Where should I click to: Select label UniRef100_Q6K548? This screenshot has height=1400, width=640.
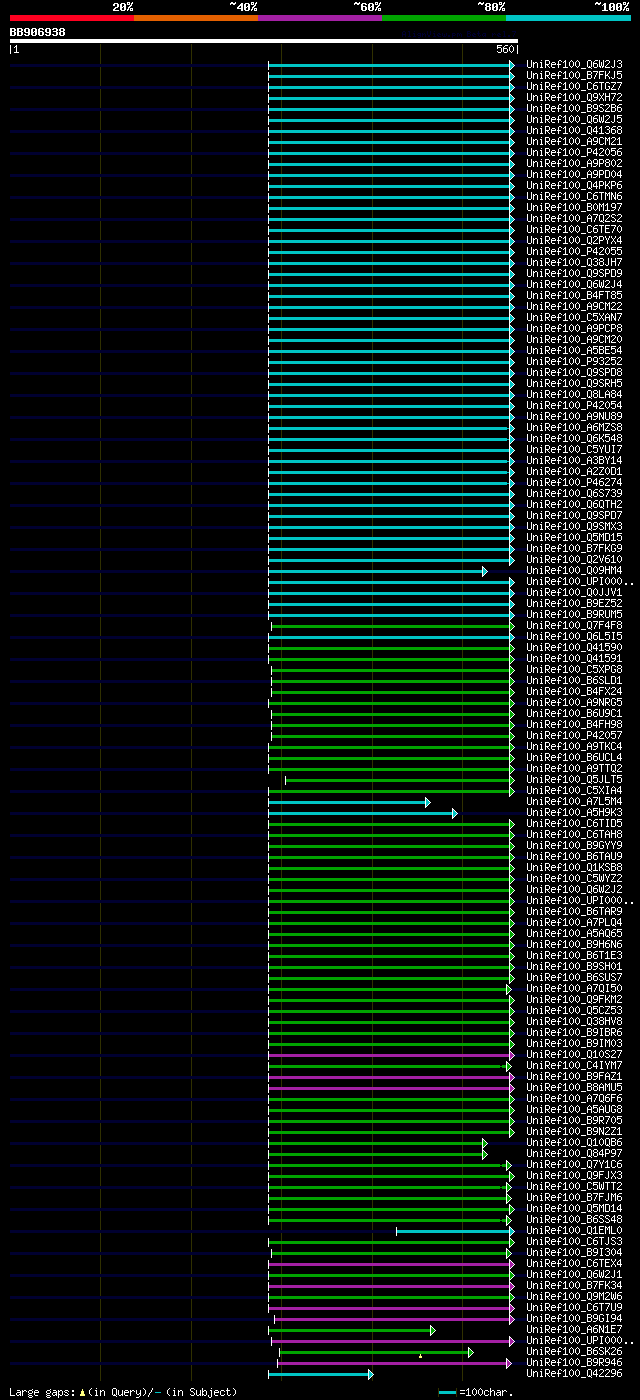tap(574, 439)
